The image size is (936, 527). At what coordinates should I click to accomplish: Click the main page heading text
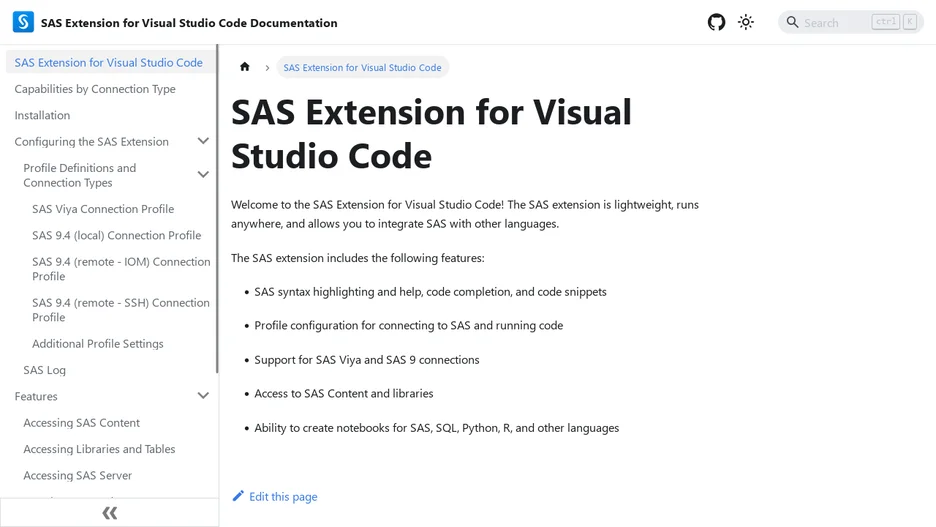431,134
